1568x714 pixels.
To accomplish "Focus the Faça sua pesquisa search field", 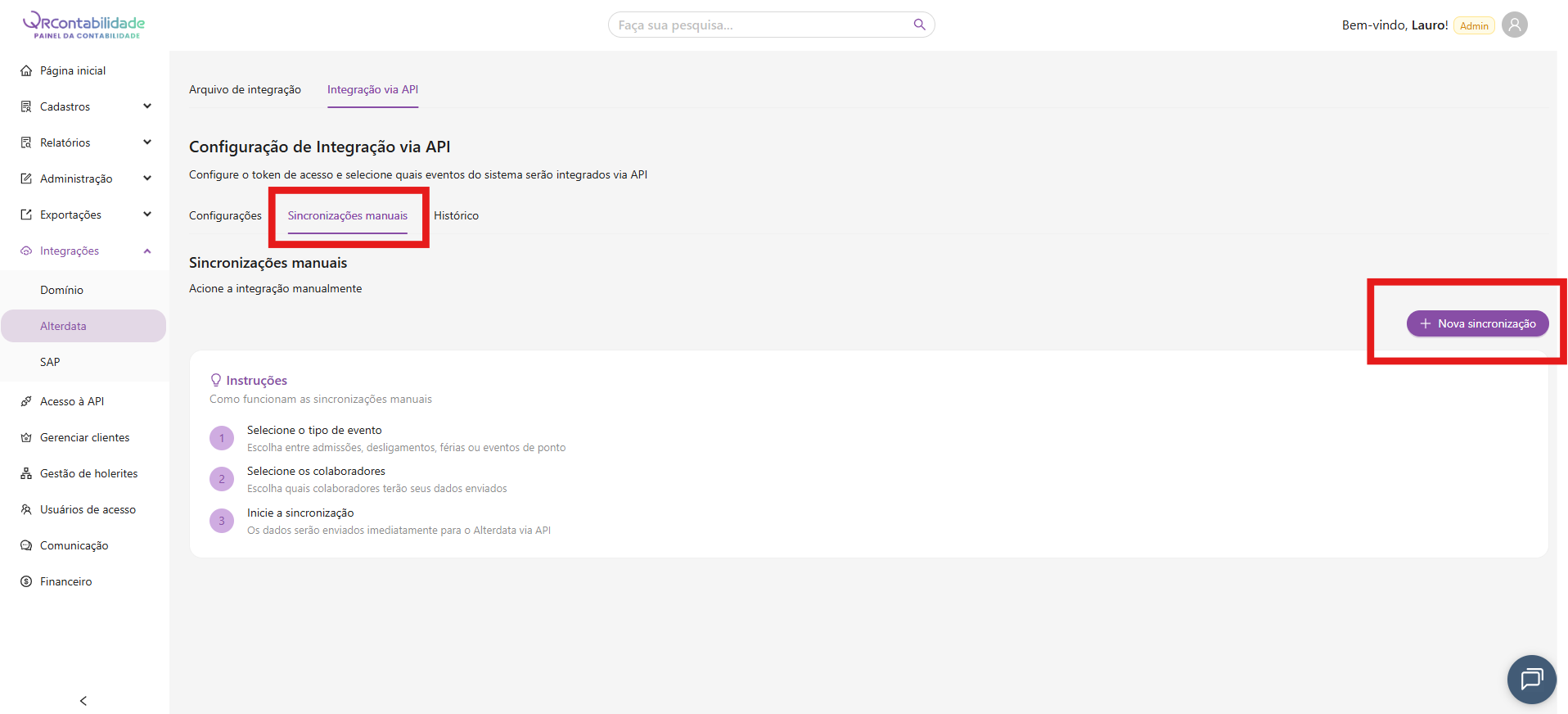I will tap(761, 25).
